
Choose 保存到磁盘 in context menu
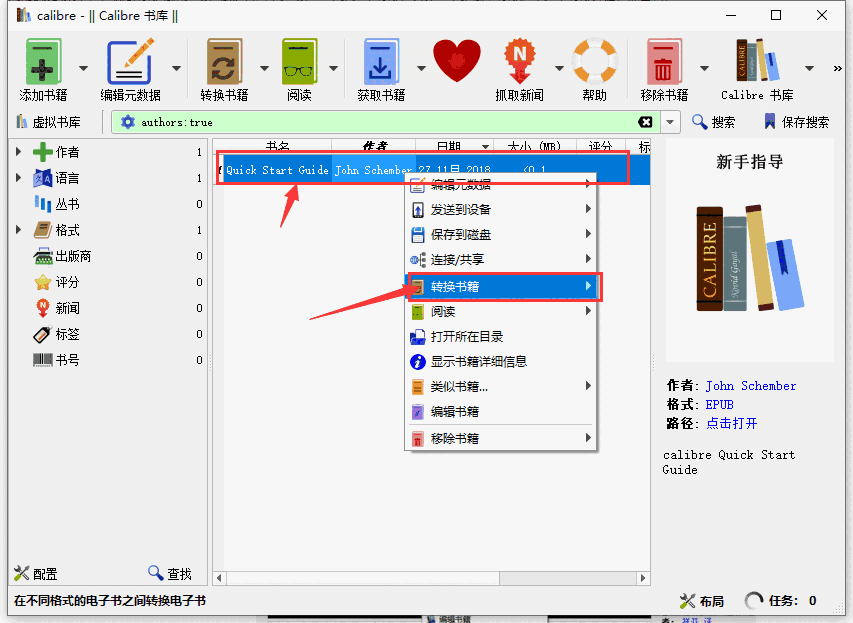coord(501,235)
